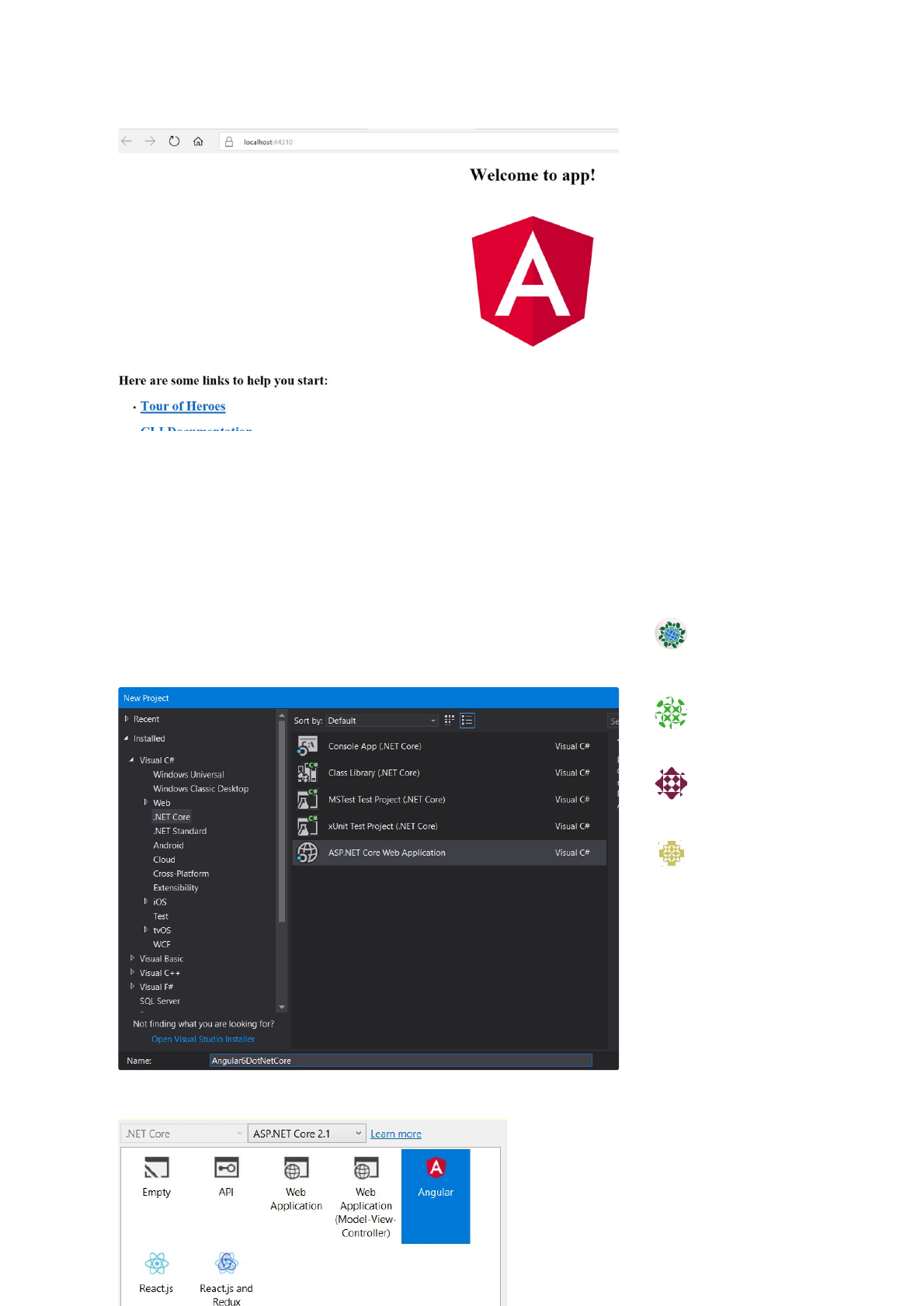The image size is (924, 1306).
Task: Open the ASP.NET Core 2.1 dropdown
Action: [307, 1134]
